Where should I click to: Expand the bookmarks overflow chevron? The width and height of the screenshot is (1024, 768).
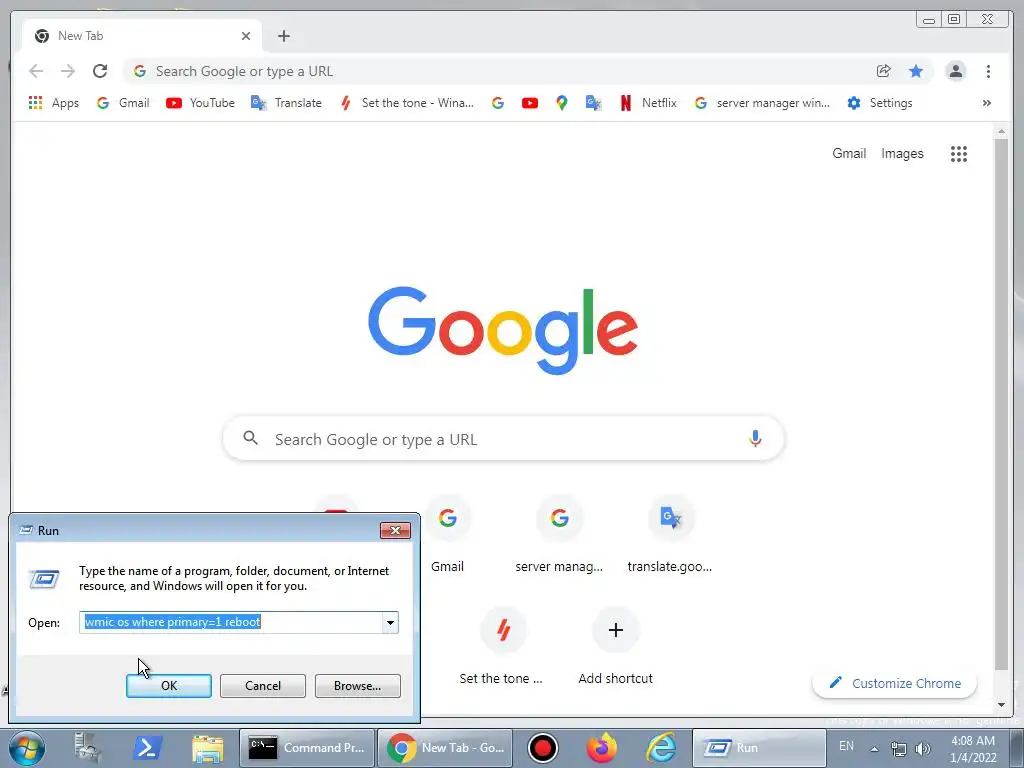pos(987,103)
